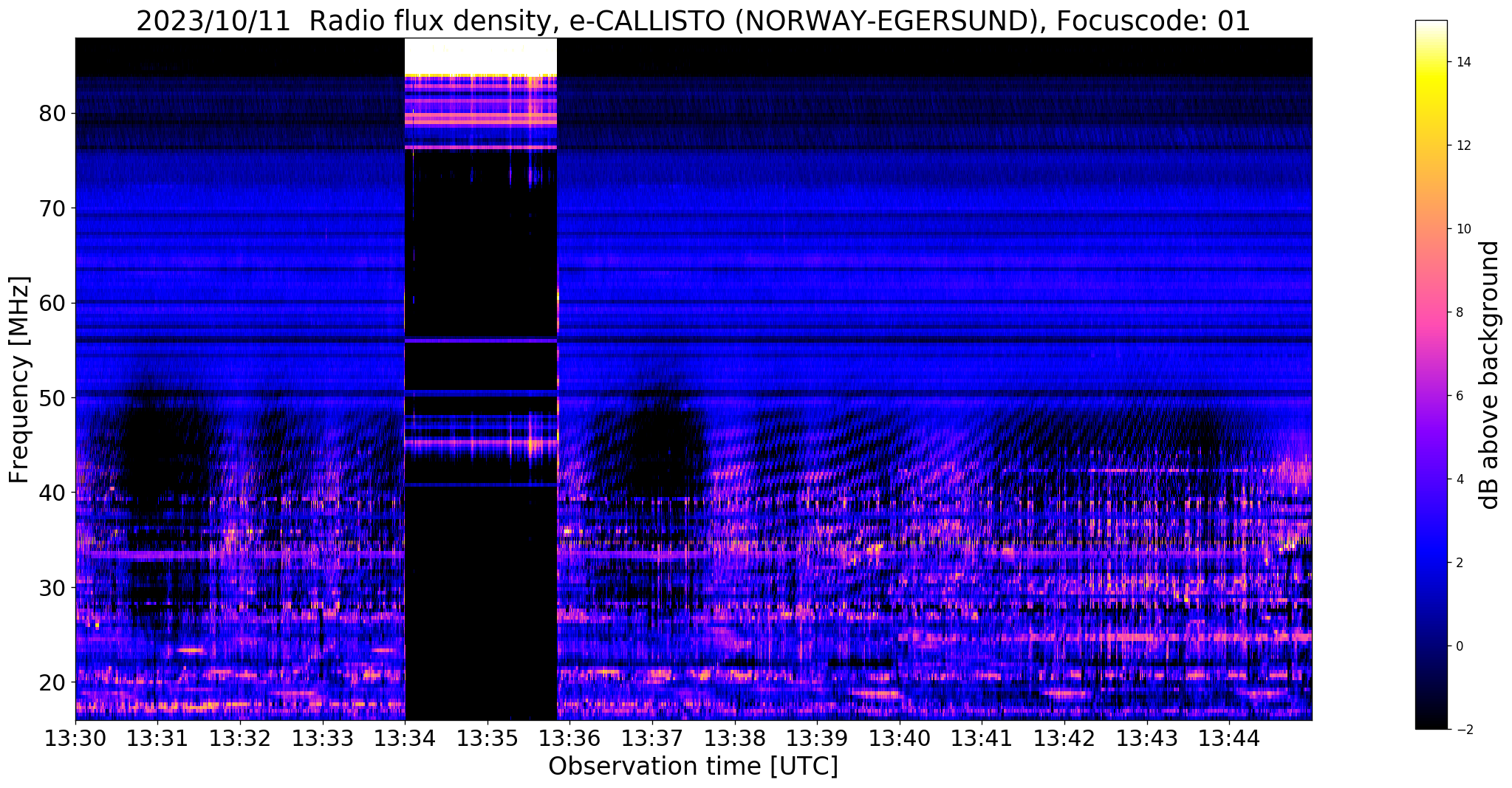This screenshot has width=1512, height=788.
Task: Click the 13:38 time tick label
Action: click(x=734, y=738)
